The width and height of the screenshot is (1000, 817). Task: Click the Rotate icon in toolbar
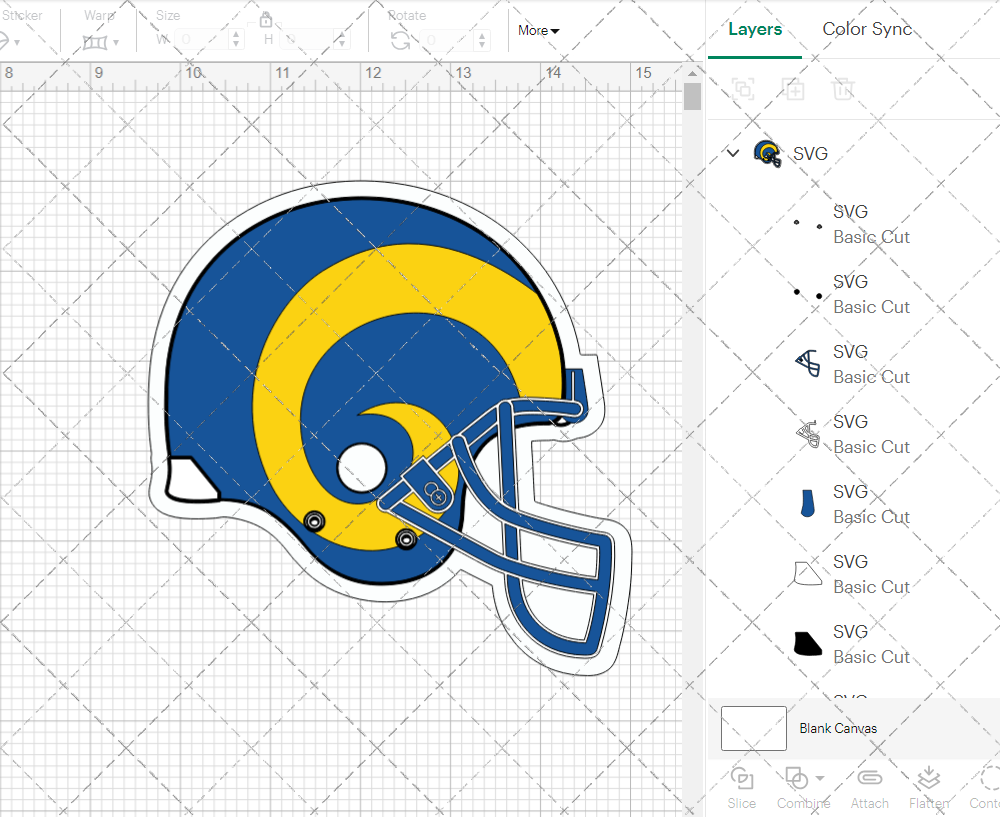pos(401,41)
